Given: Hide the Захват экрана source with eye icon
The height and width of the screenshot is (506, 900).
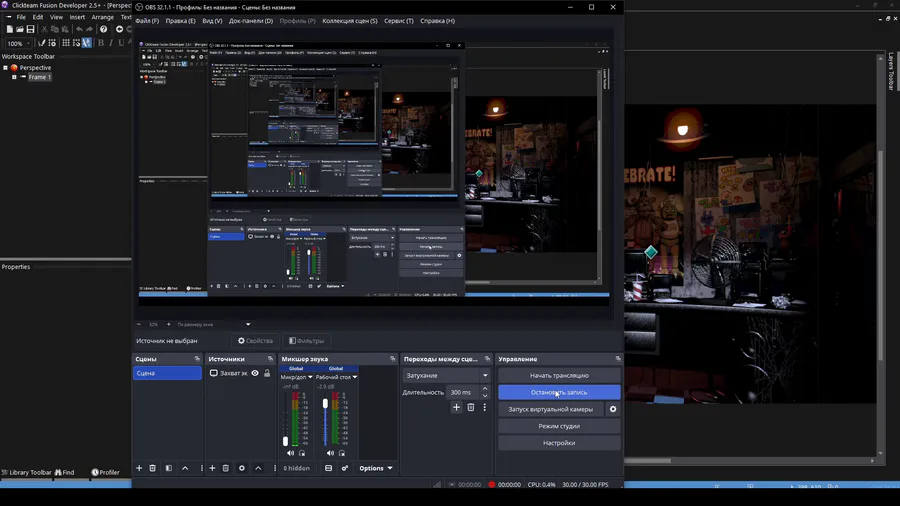Looking at the screenshot, I should click(255, 373).
